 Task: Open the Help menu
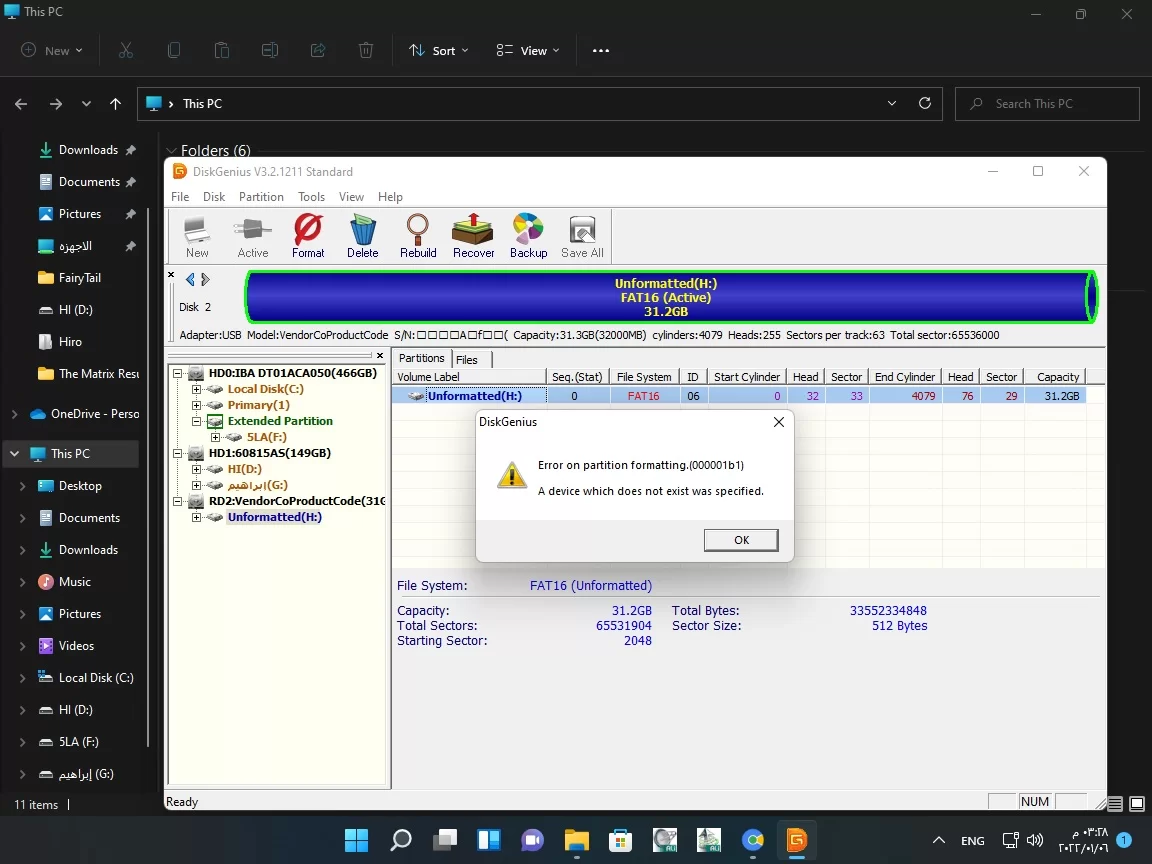click(x=390, y=197)
